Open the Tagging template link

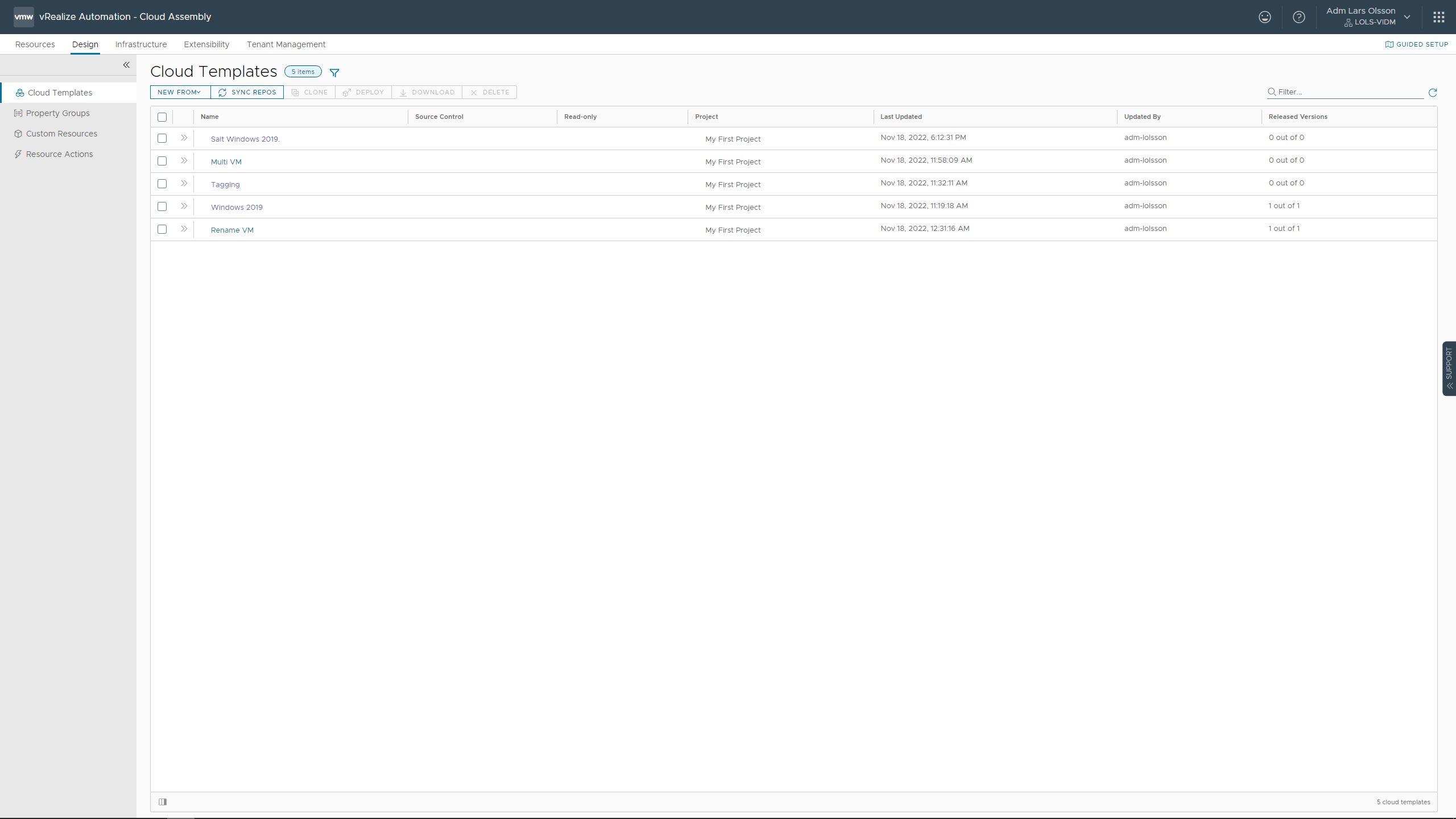click(x=225, y=184)
